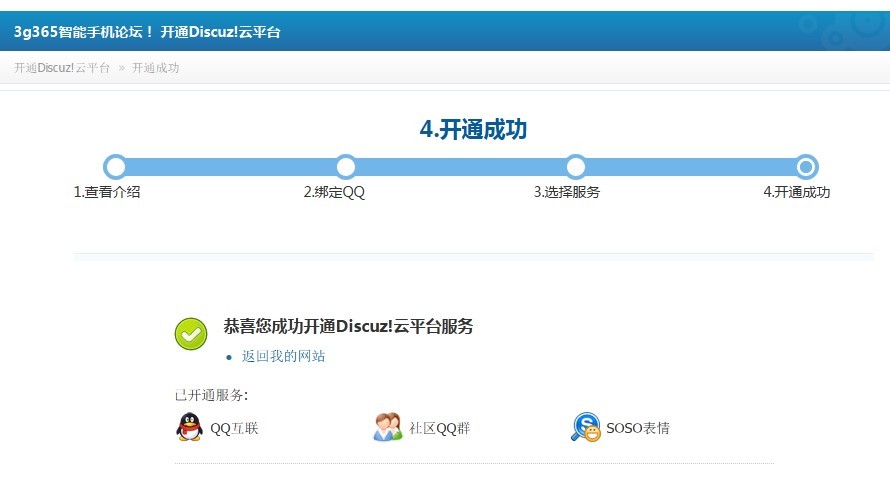
Task: Select the step 1 progress circle
Action: pos(115,167)
